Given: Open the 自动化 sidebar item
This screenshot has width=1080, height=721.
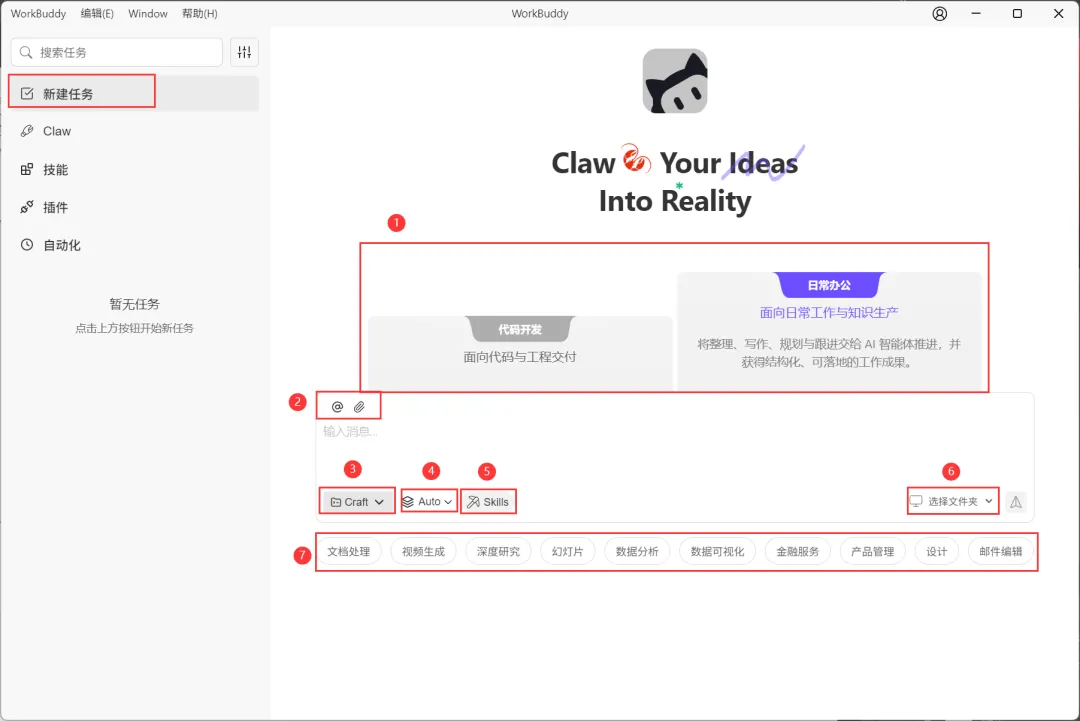Looking at the screenshot, I should click(x=134, y=244).
